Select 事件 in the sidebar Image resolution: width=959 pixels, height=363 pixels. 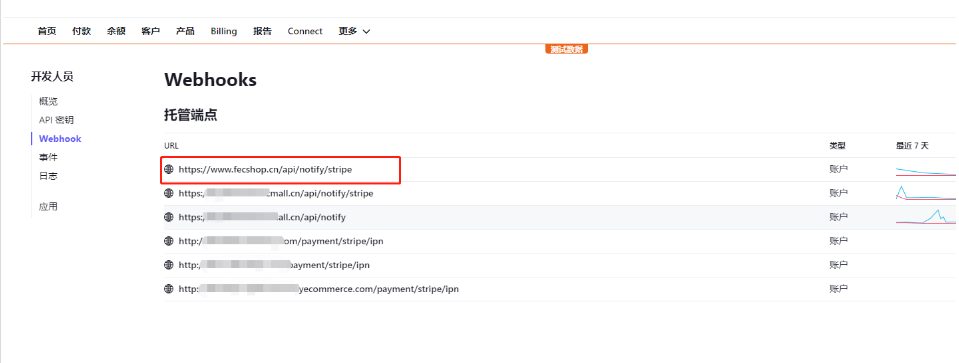48,158
